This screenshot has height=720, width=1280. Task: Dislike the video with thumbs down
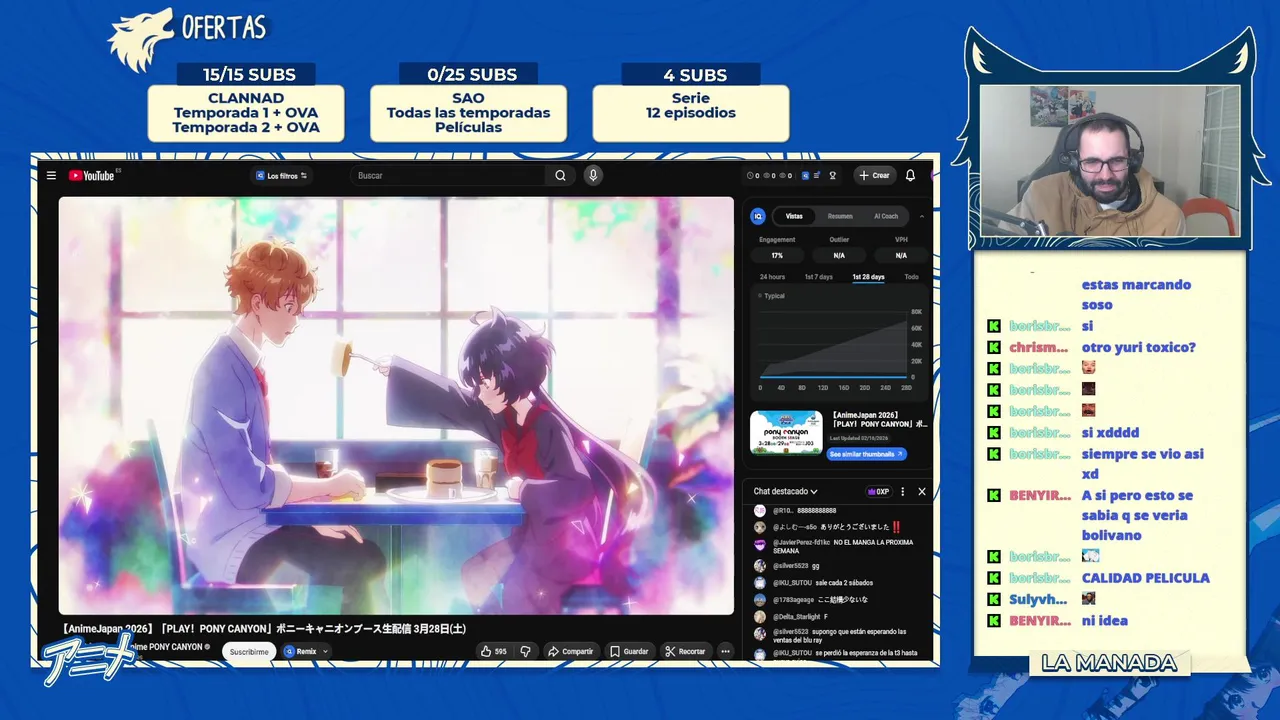click(525, 651)
